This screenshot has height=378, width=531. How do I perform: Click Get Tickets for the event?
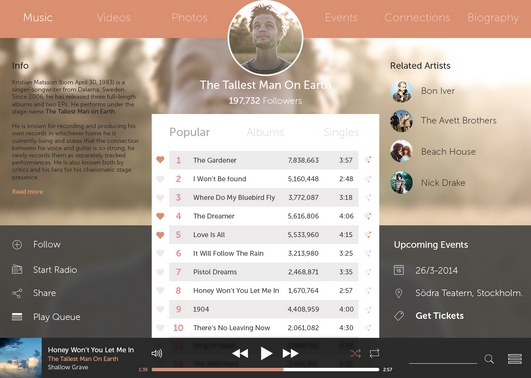[x=440, y=316]
